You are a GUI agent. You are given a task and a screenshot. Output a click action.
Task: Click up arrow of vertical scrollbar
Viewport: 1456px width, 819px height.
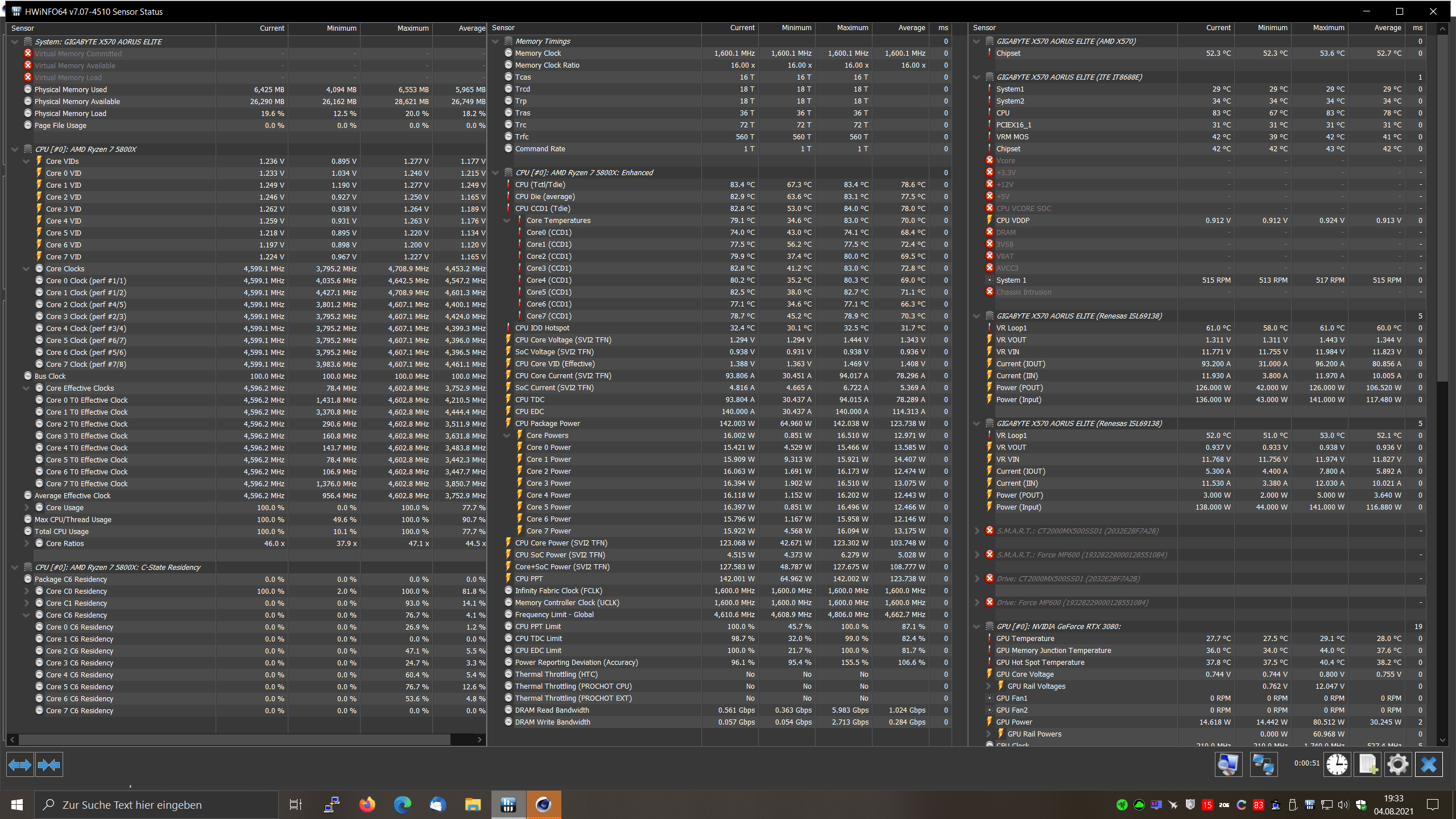(x=1442, y=28)
